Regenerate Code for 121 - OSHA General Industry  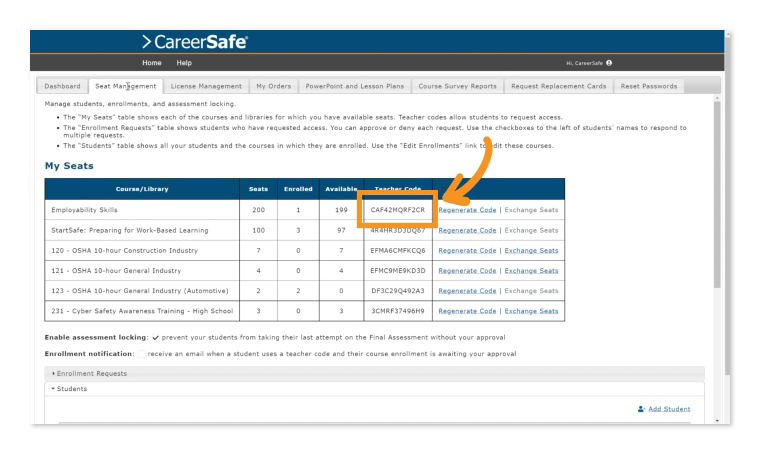click(x=467, y=271)
